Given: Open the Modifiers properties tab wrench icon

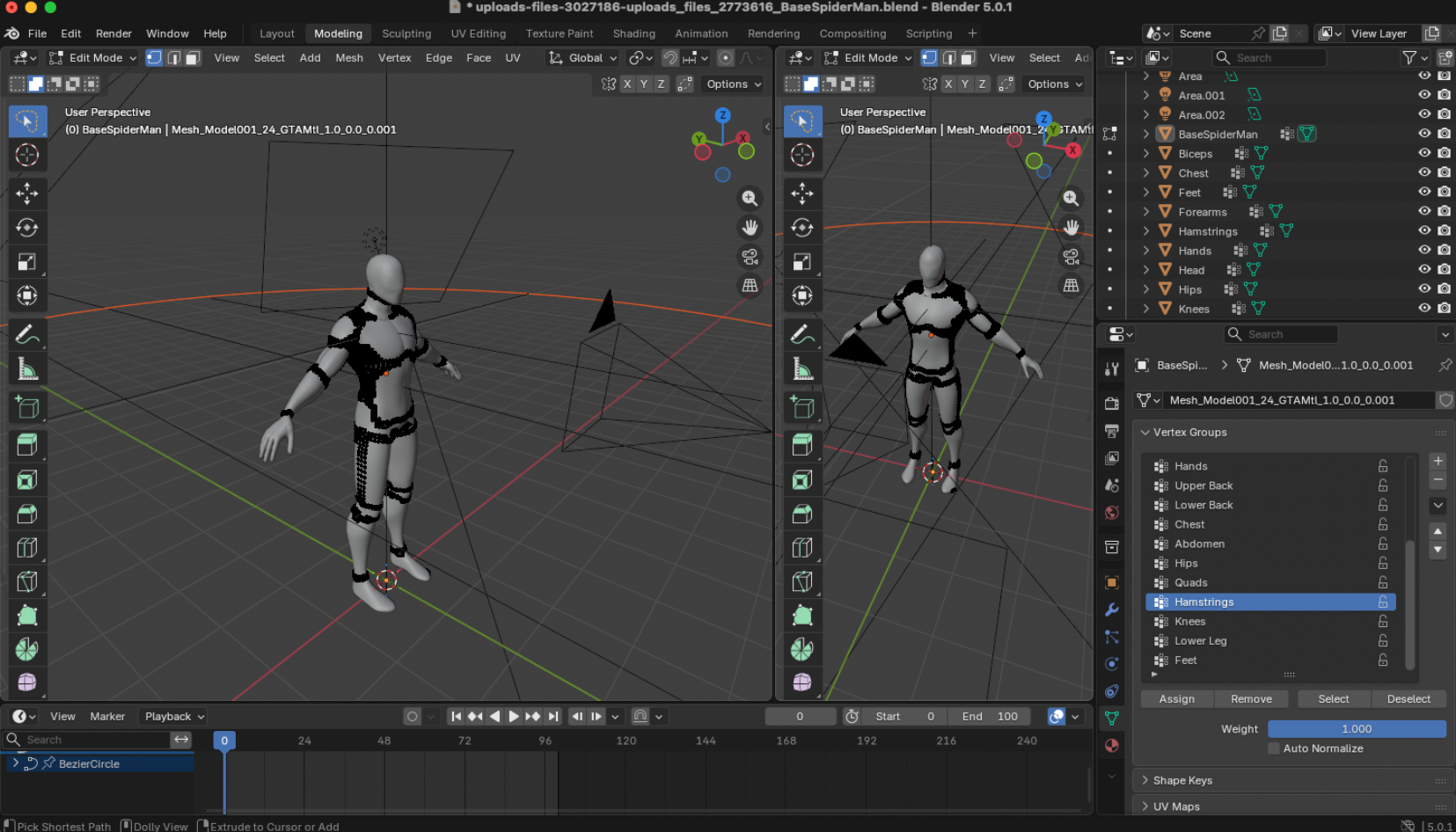Looking at the screenshot, I should pyautogui.click(x=1112, y=609).
